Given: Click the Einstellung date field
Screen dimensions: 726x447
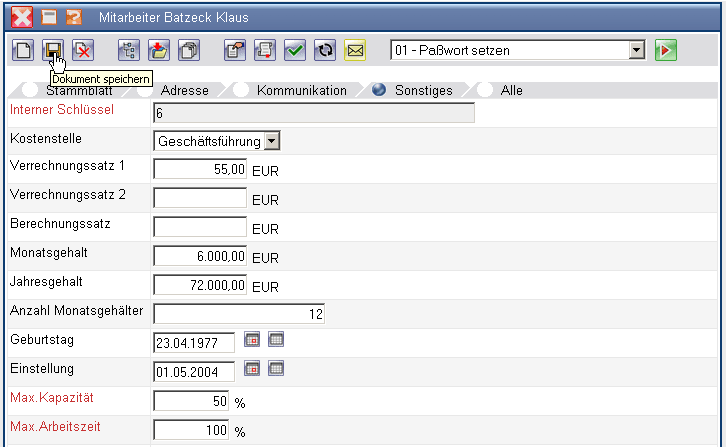Looking at the screenshot, I should [194, 372].
